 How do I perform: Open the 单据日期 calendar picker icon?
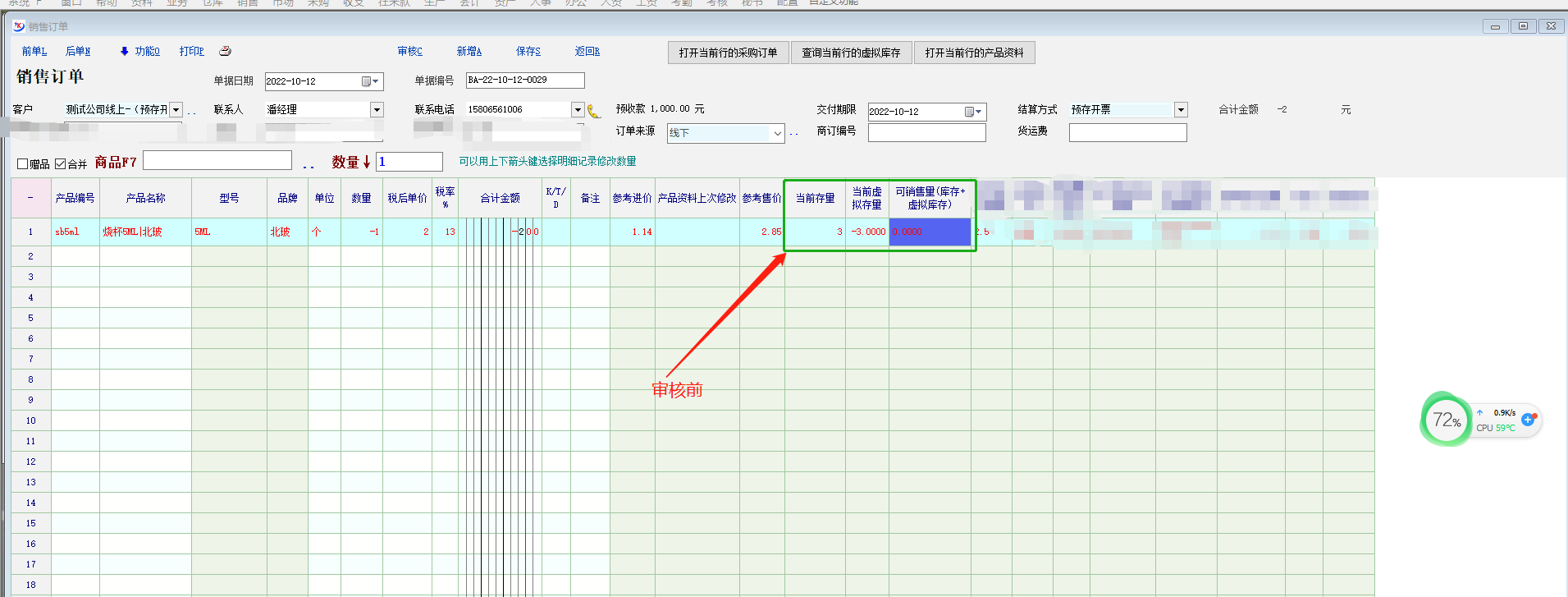tap(367, 81)
